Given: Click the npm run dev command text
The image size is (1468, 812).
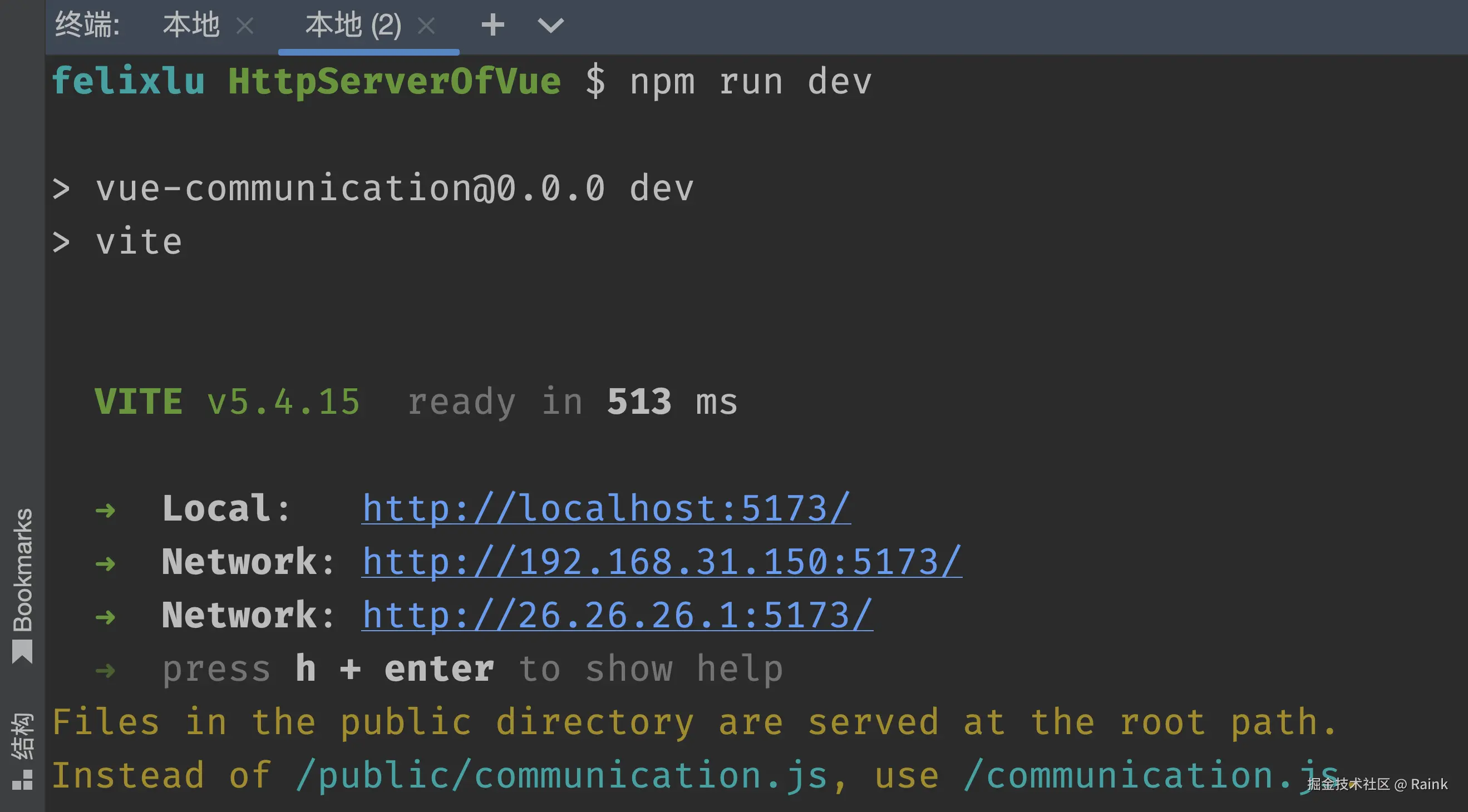Looking at the screenshot, I should pos(750,81).
